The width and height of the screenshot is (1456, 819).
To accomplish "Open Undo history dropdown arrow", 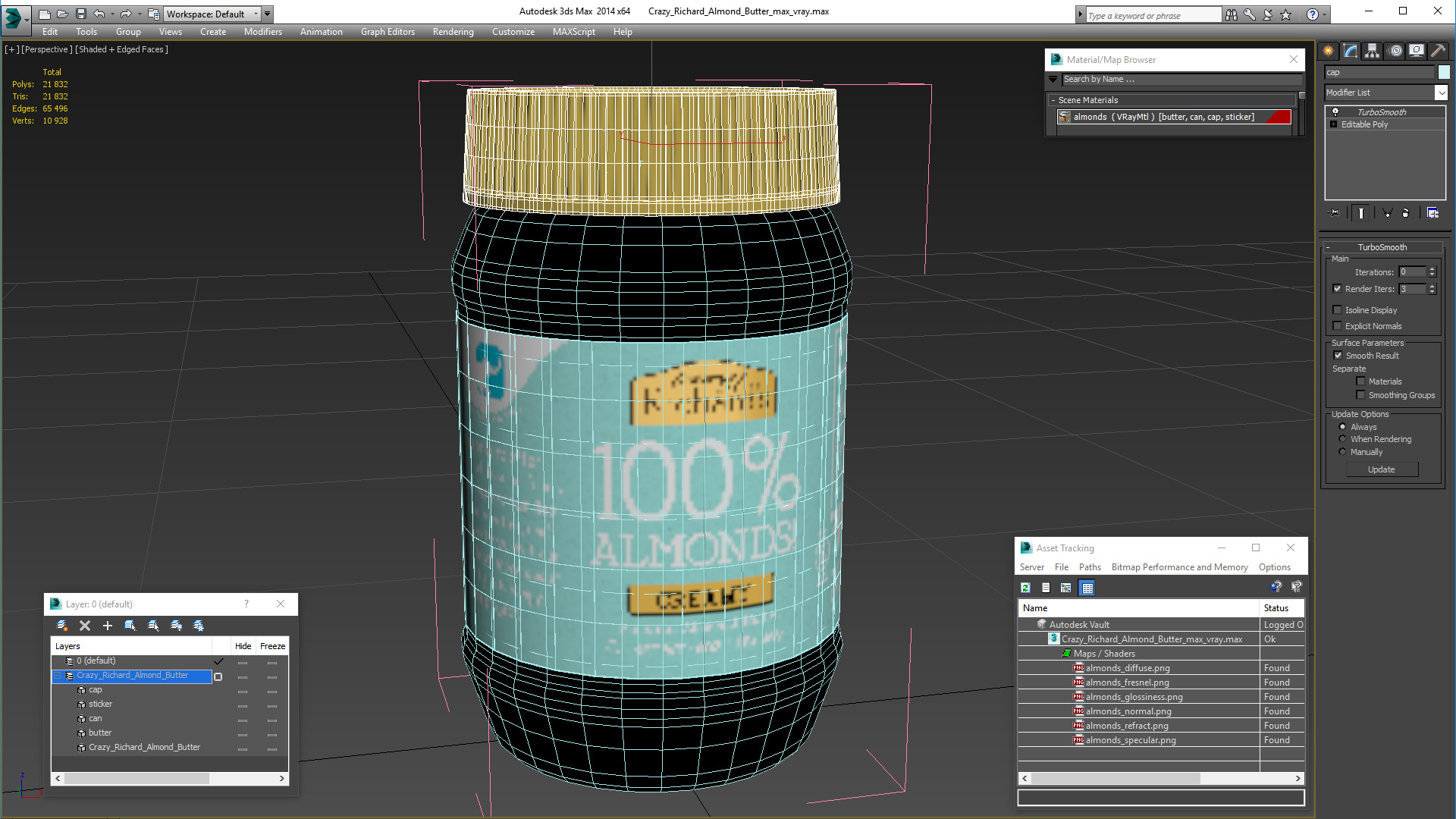I will click(112, 14).
